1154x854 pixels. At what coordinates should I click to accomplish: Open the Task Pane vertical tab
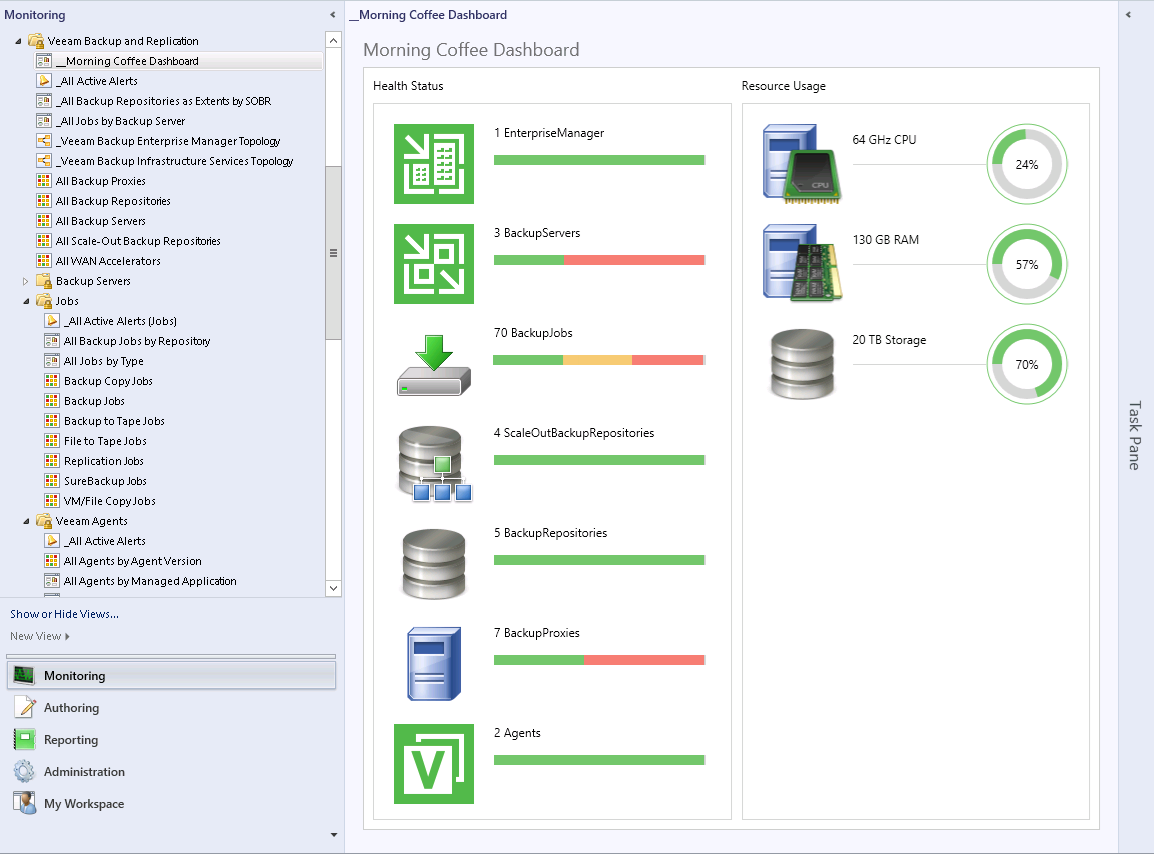[x=1135, y=435]
